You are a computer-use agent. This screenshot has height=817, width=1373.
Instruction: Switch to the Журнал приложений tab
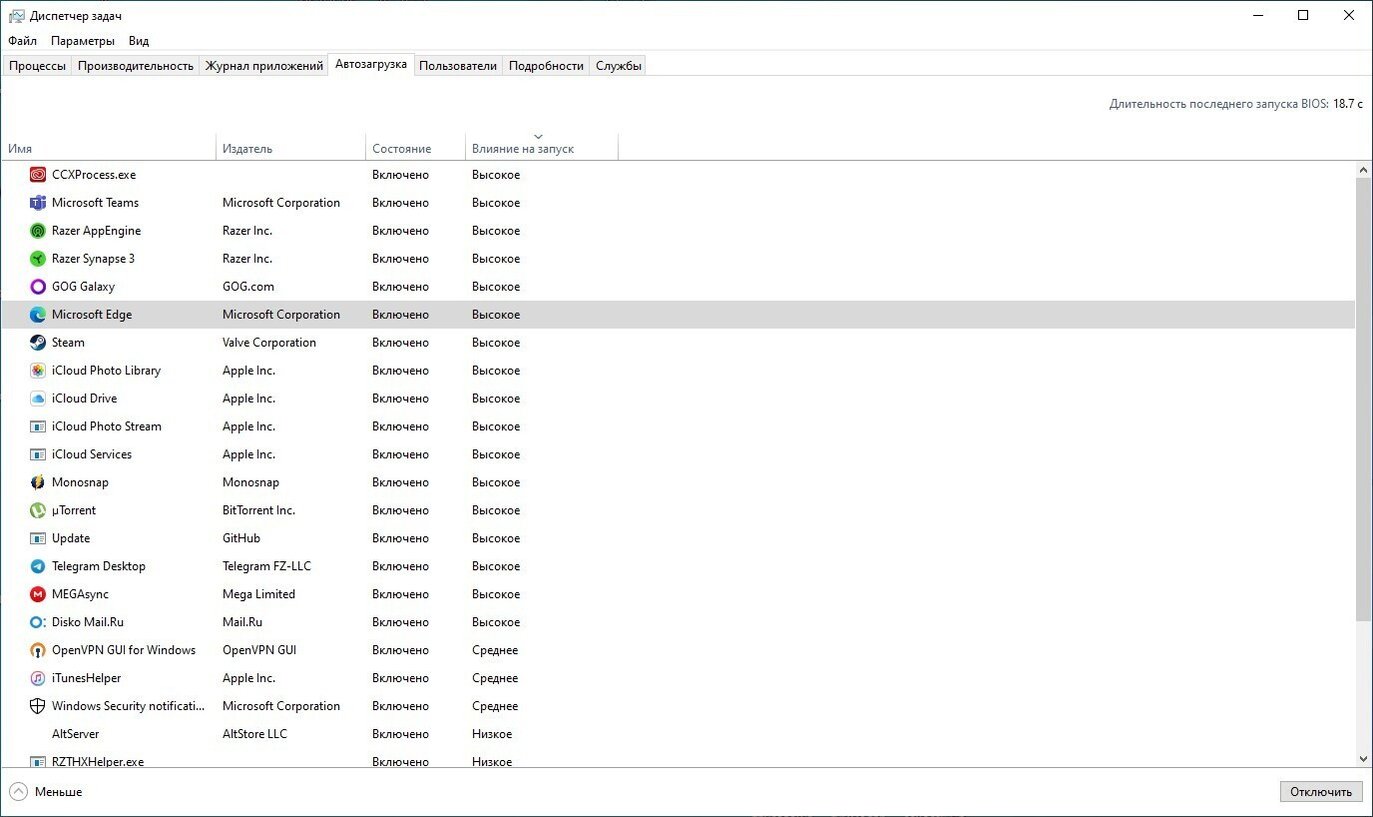click(264, 66)
